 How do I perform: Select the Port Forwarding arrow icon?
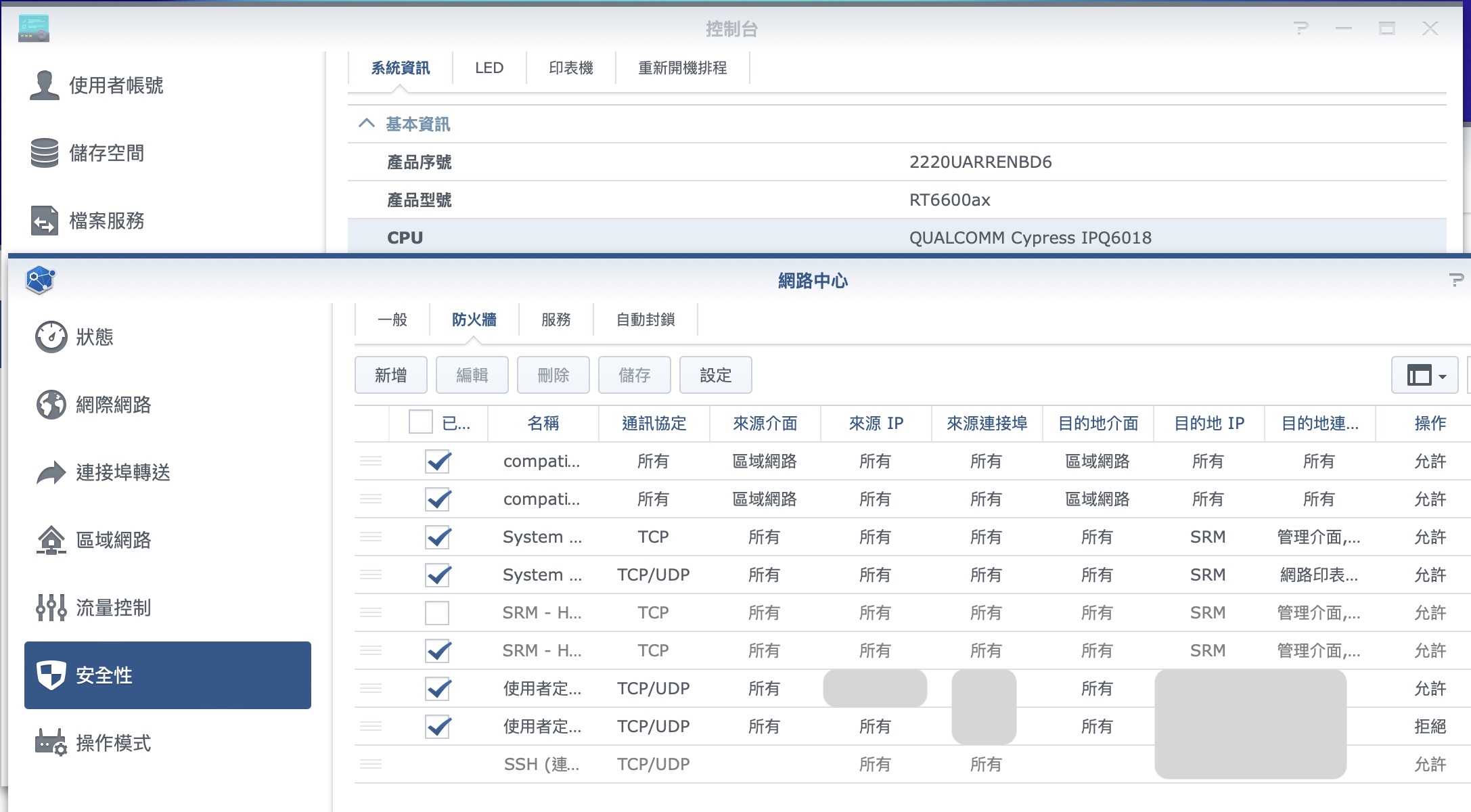click(x=51, y=472)
